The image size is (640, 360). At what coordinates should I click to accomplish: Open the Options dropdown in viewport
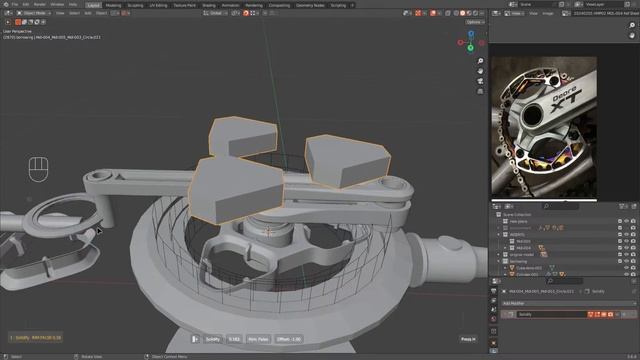(x=475, y=22)
